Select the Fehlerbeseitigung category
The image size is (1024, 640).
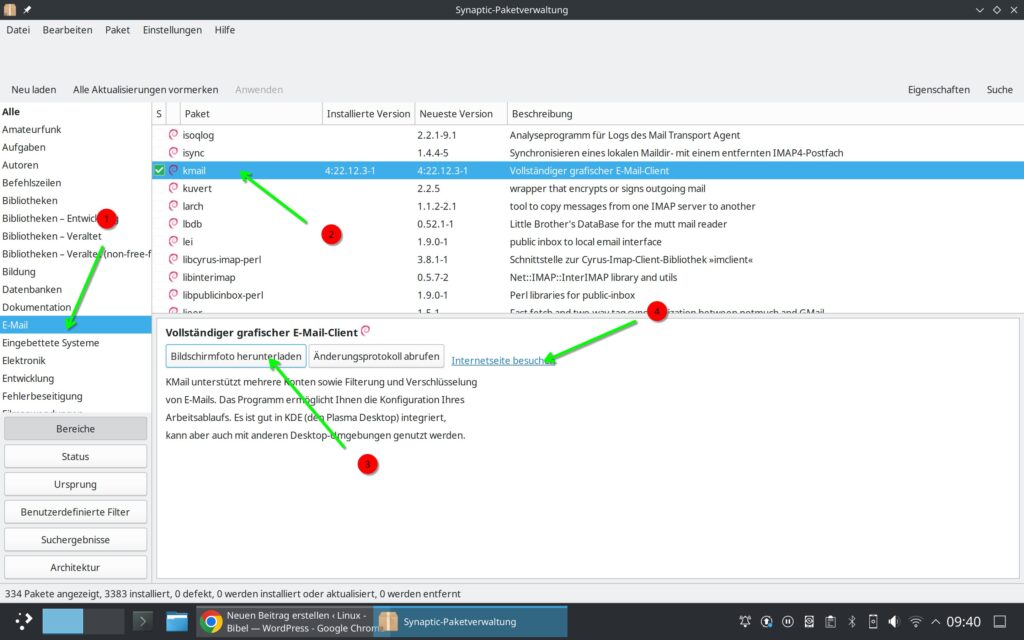tap(76, 396)
